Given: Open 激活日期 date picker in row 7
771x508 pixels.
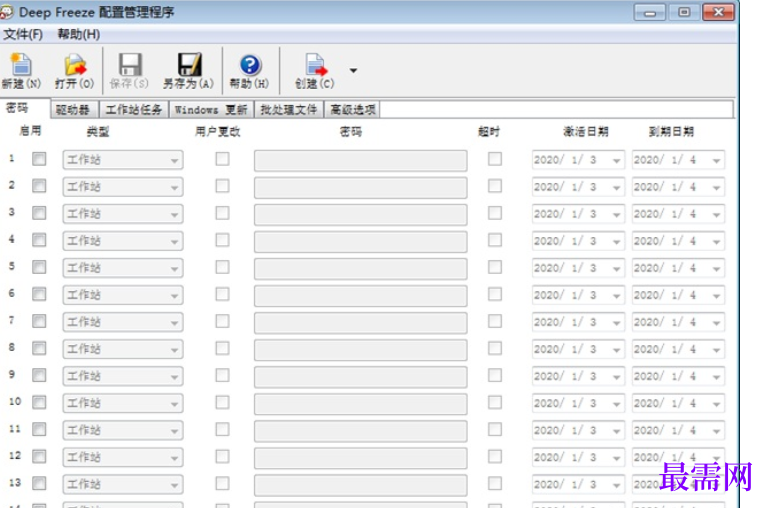Looking at the screenshot, I should pyautogui.click(x=578, y=322).
